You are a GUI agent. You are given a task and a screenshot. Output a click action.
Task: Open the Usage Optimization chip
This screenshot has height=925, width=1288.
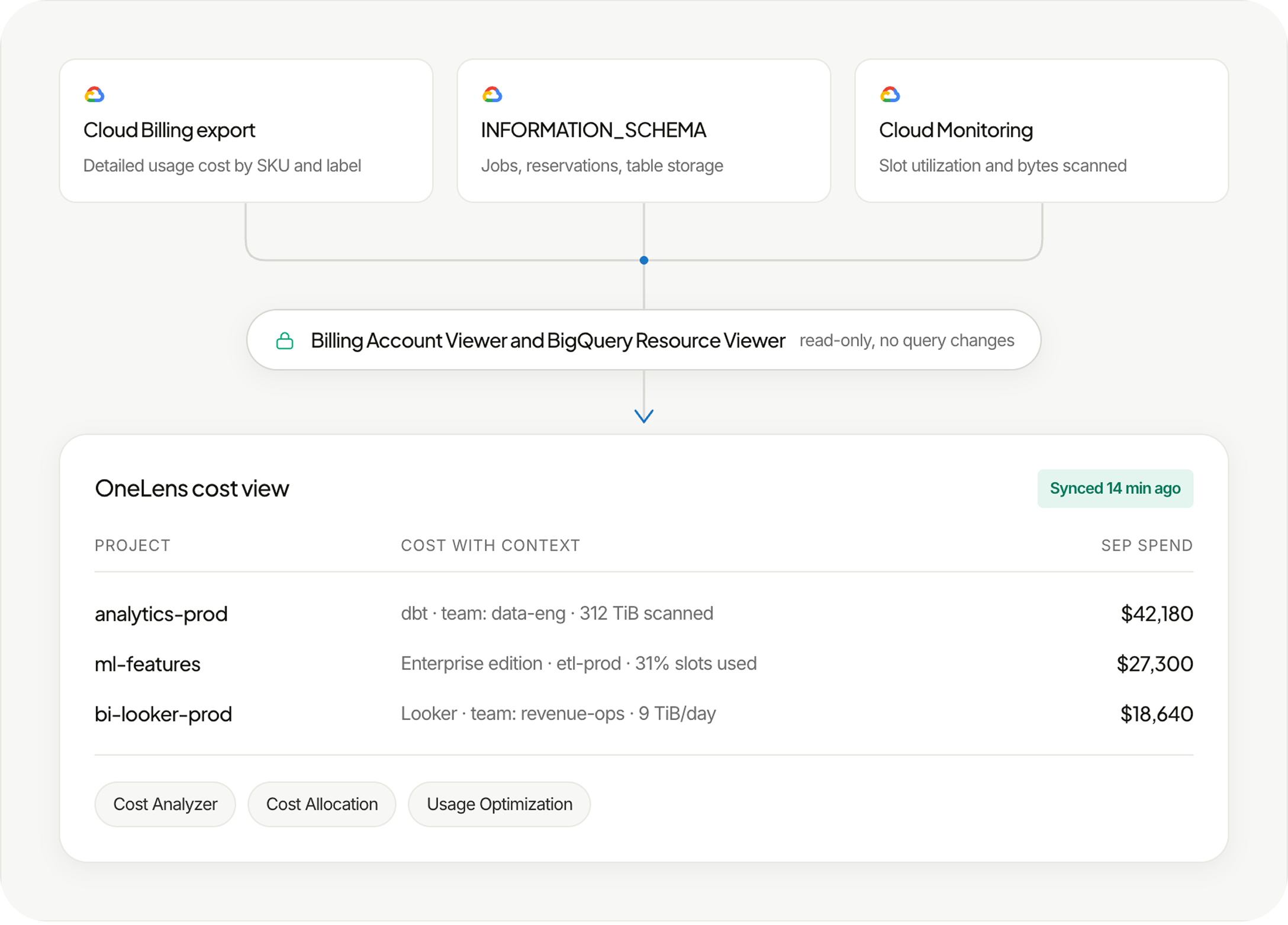click(500, 804)
